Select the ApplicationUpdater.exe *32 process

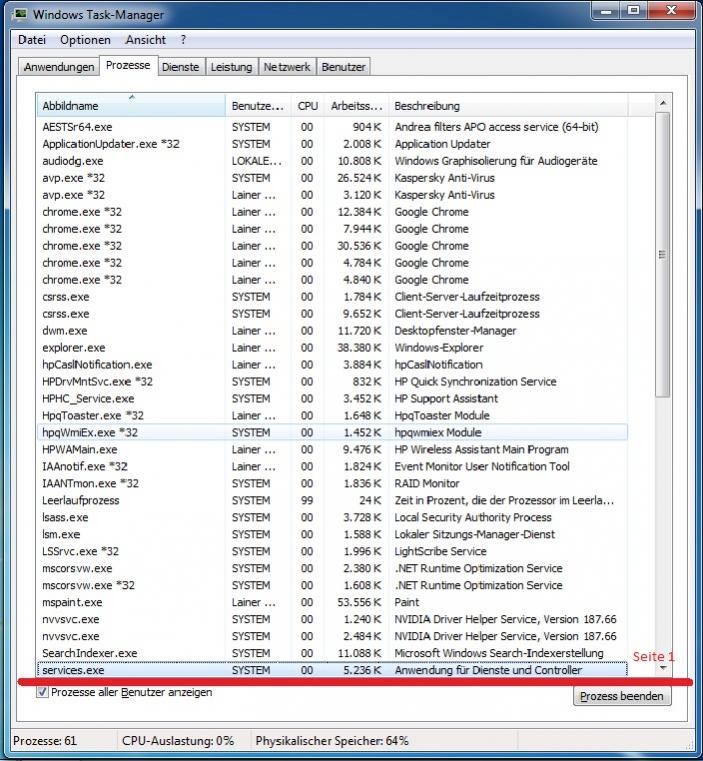[x=332, y=144]
